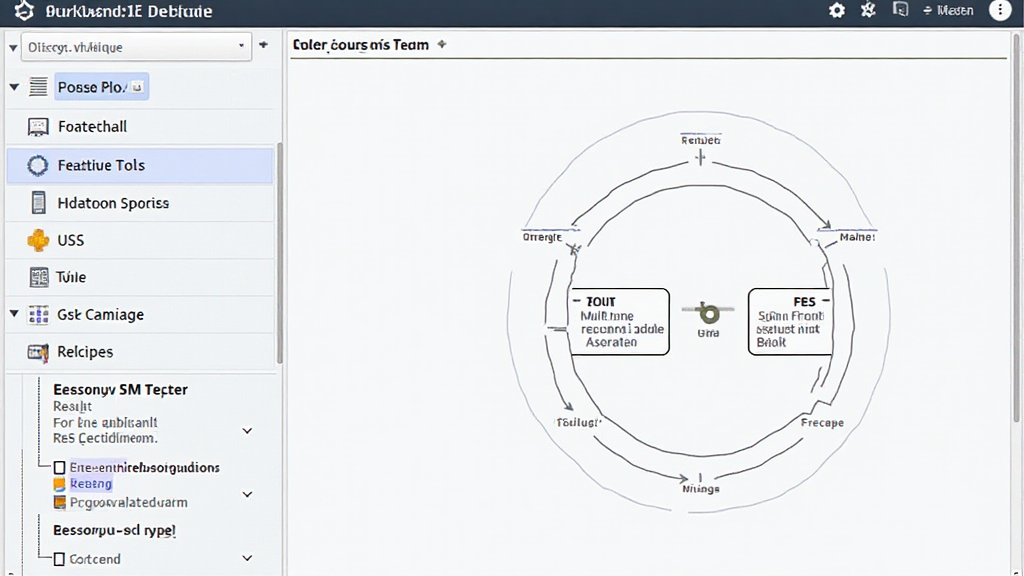Click the Hdatoon Sporiss device icon
The image size is (1024, 576).
pos(39,203)
